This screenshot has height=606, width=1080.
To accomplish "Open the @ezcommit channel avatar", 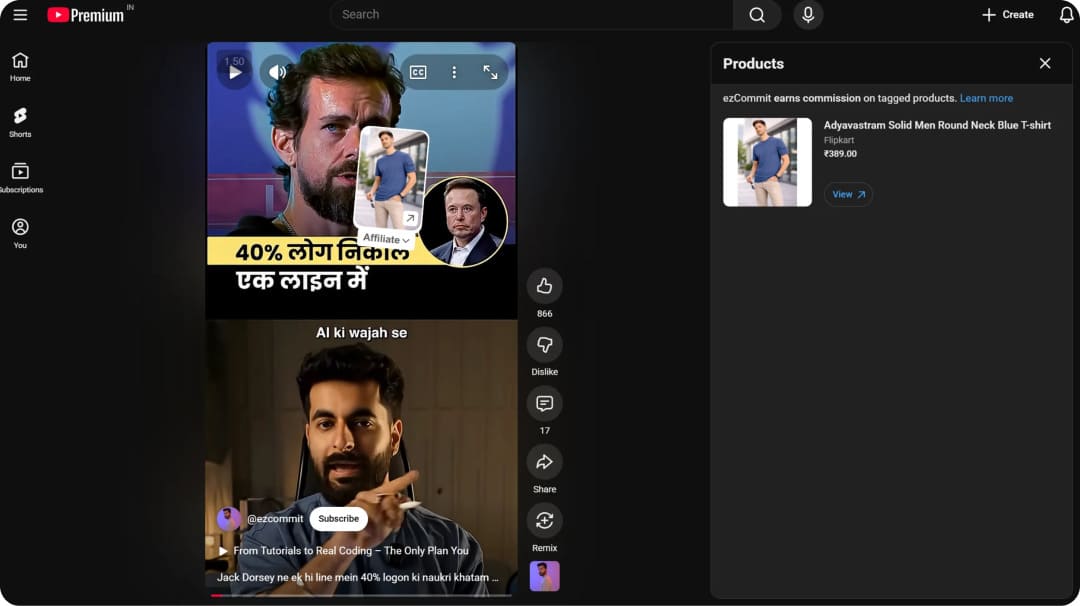I will coord(229,519).
